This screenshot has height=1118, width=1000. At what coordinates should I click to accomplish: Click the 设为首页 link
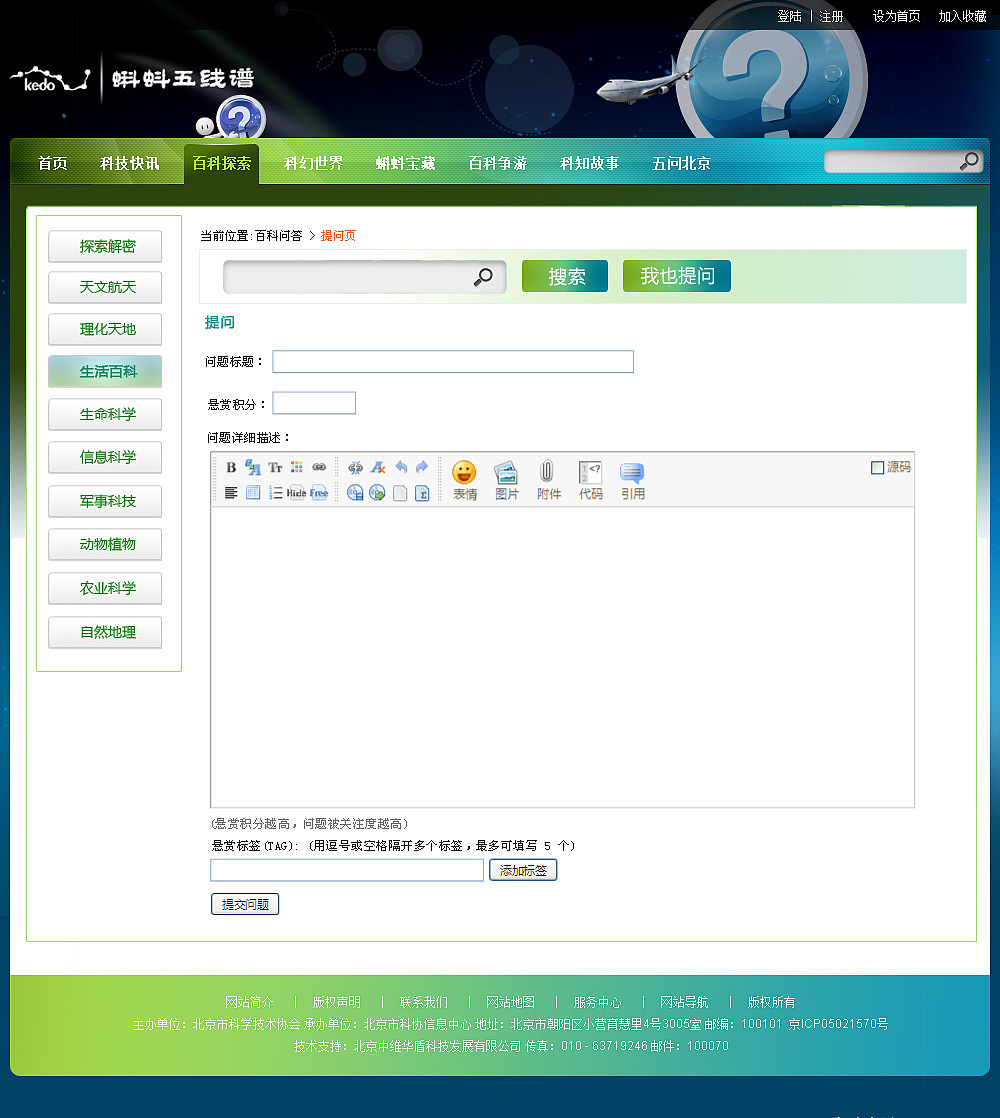897,16
